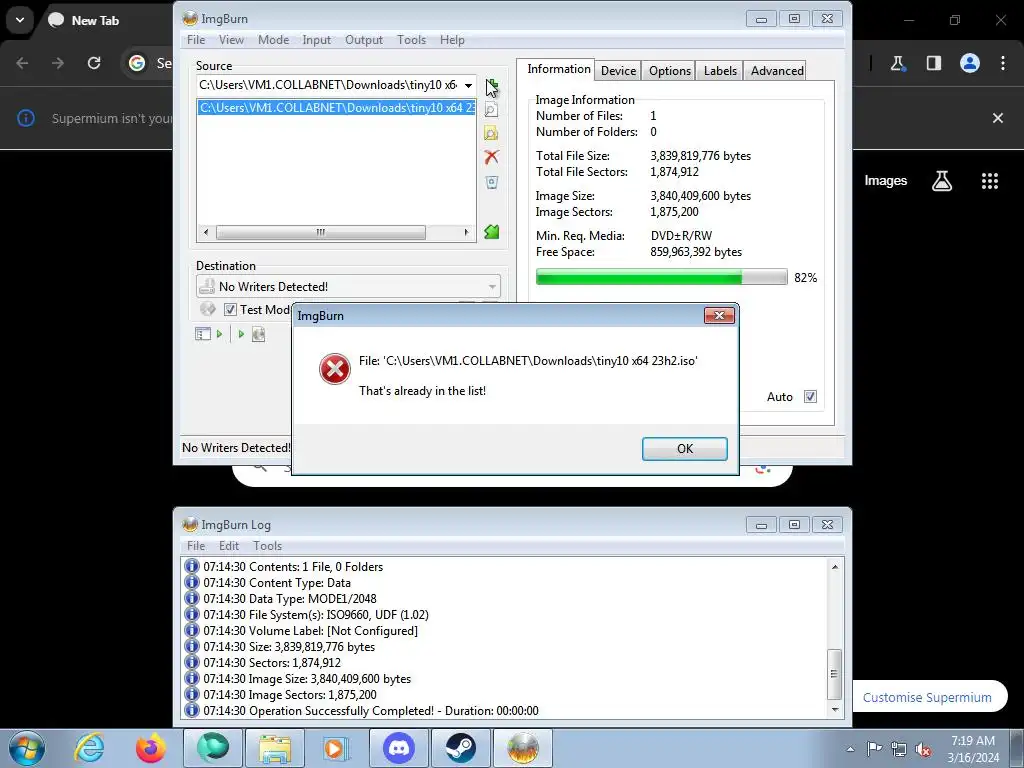Open ImgBurn Mode menu
Screen dimensions: 1024x768
pos(273,40)
